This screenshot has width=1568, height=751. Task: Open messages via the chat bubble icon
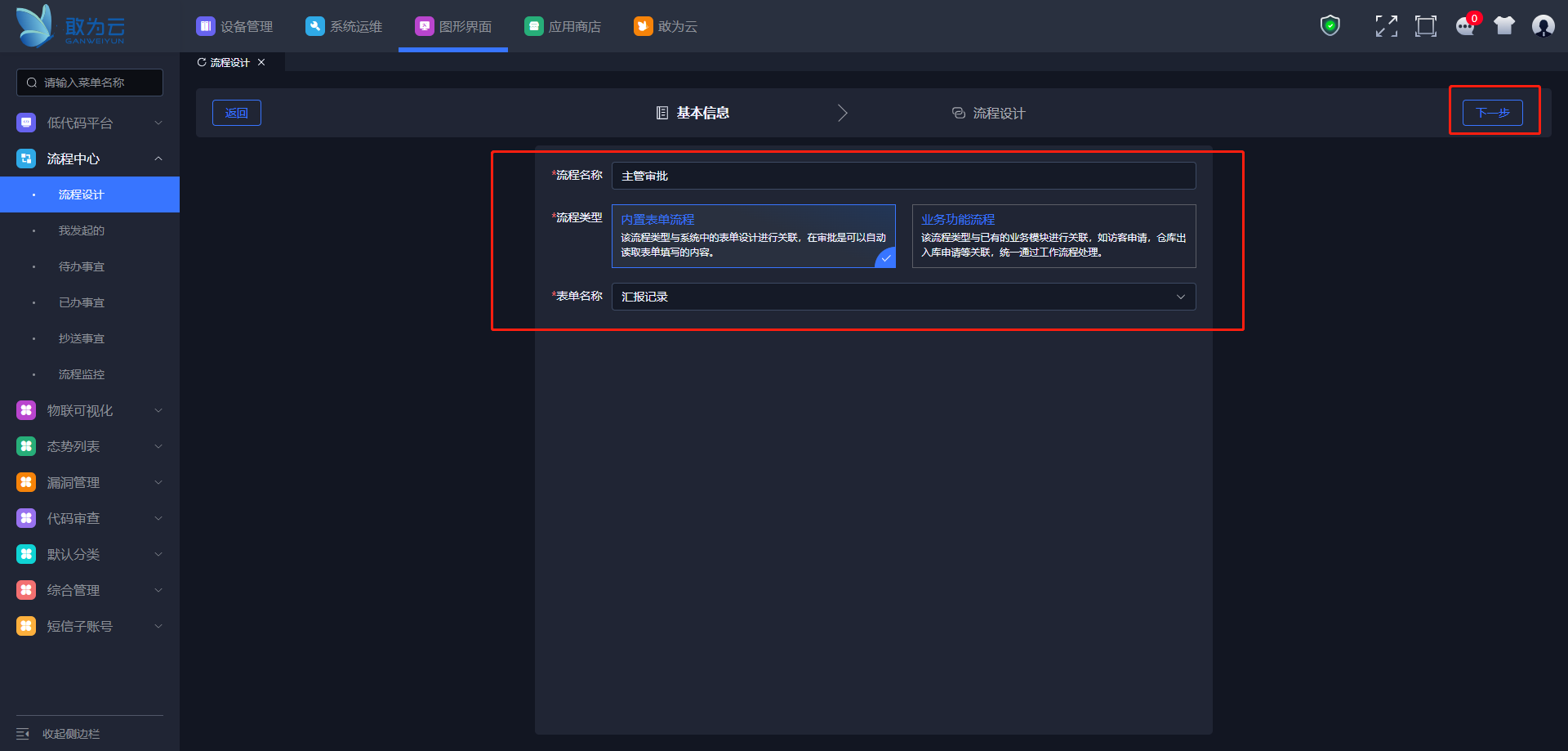(x=1466, y=26)
